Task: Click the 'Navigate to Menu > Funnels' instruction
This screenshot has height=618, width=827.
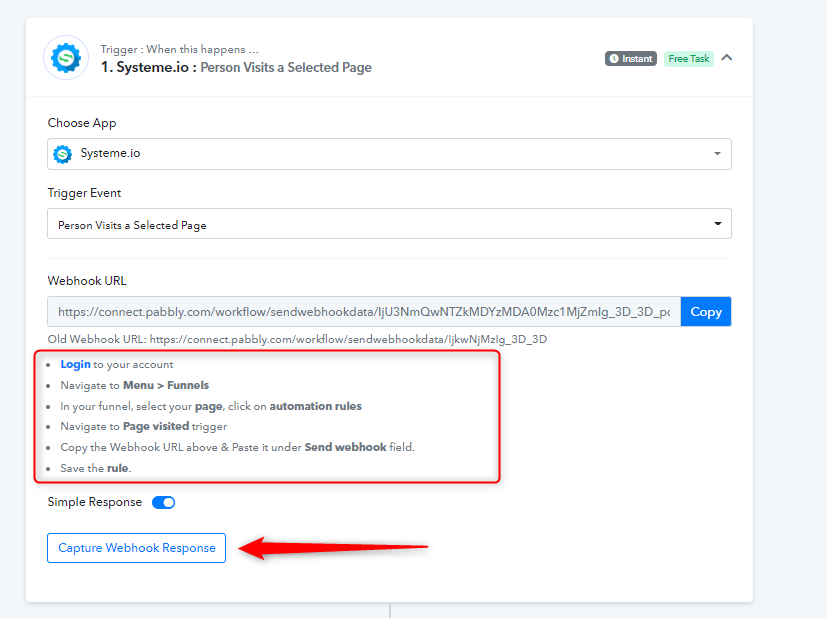Action: tap(134, 385)
